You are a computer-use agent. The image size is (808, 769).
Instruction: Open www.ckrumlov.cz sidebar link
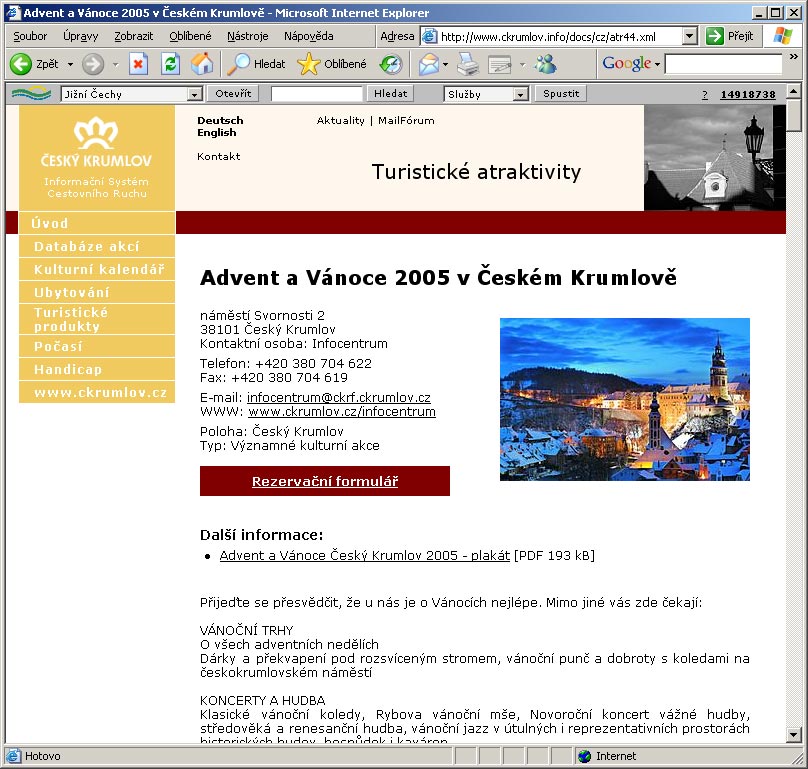pos(97,392)
